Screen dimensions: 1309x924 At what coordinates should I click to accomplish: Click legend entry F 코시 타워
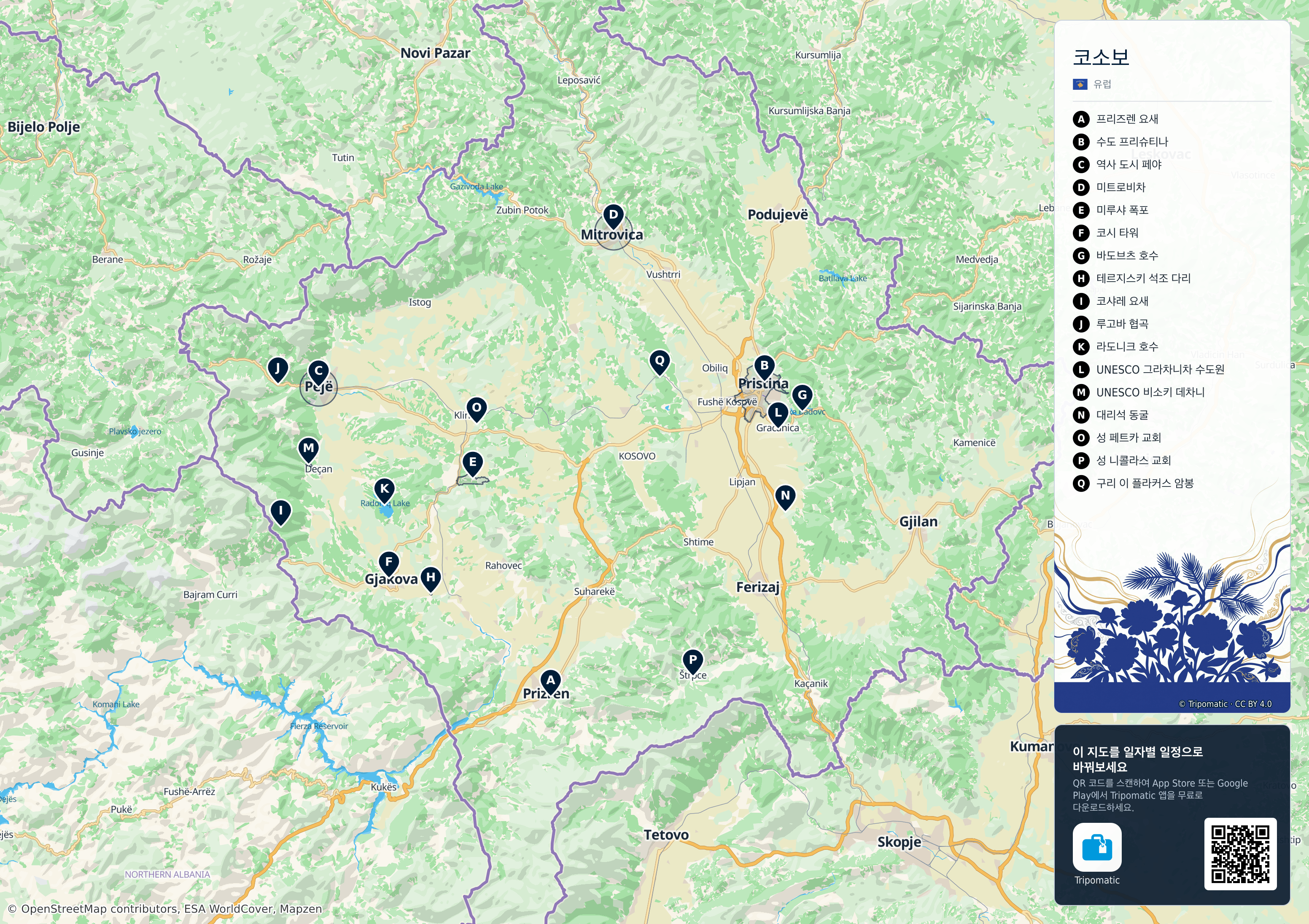pos(1106,233)
